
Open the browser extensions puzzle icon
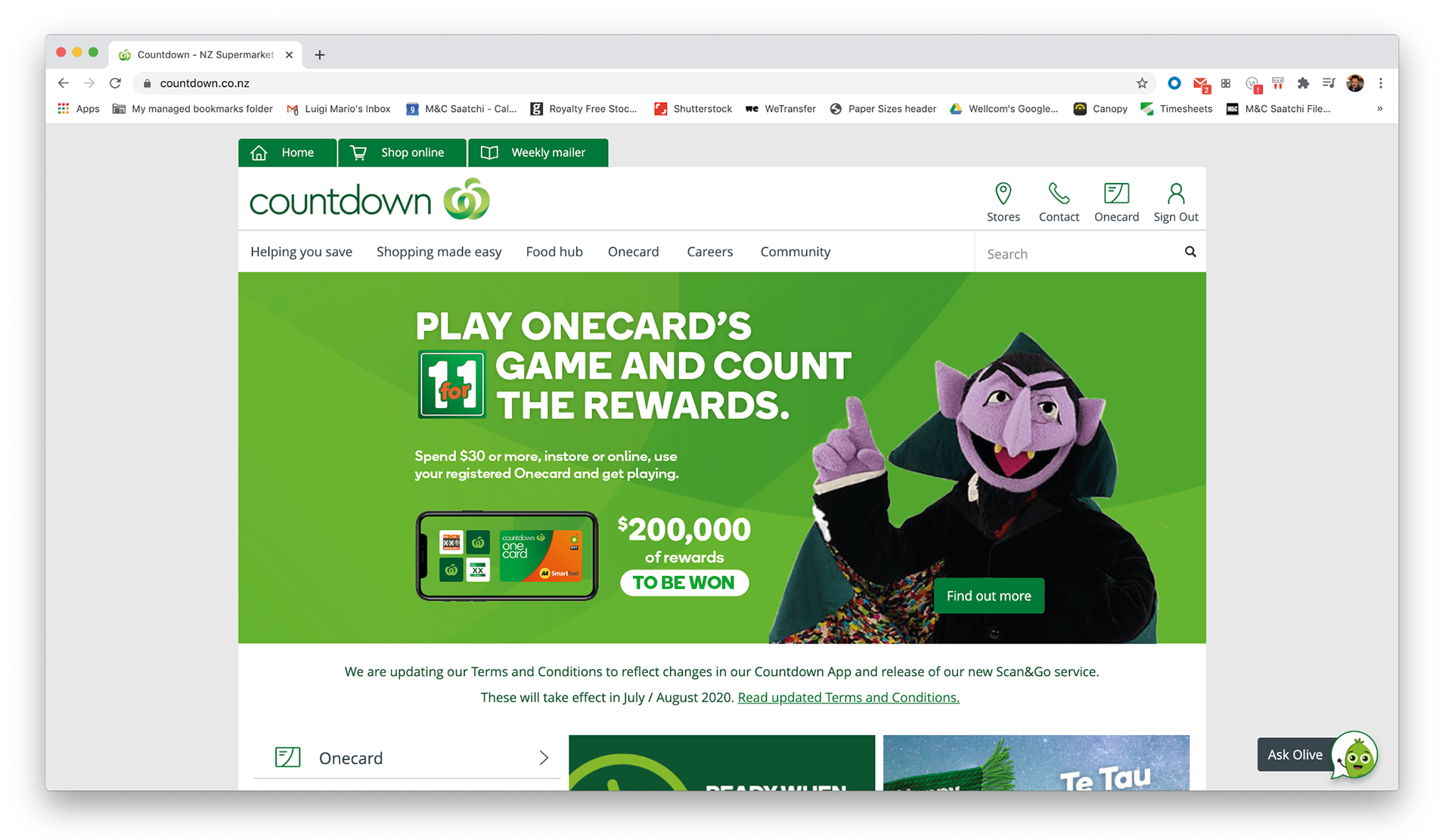[x=1303, y=83]
